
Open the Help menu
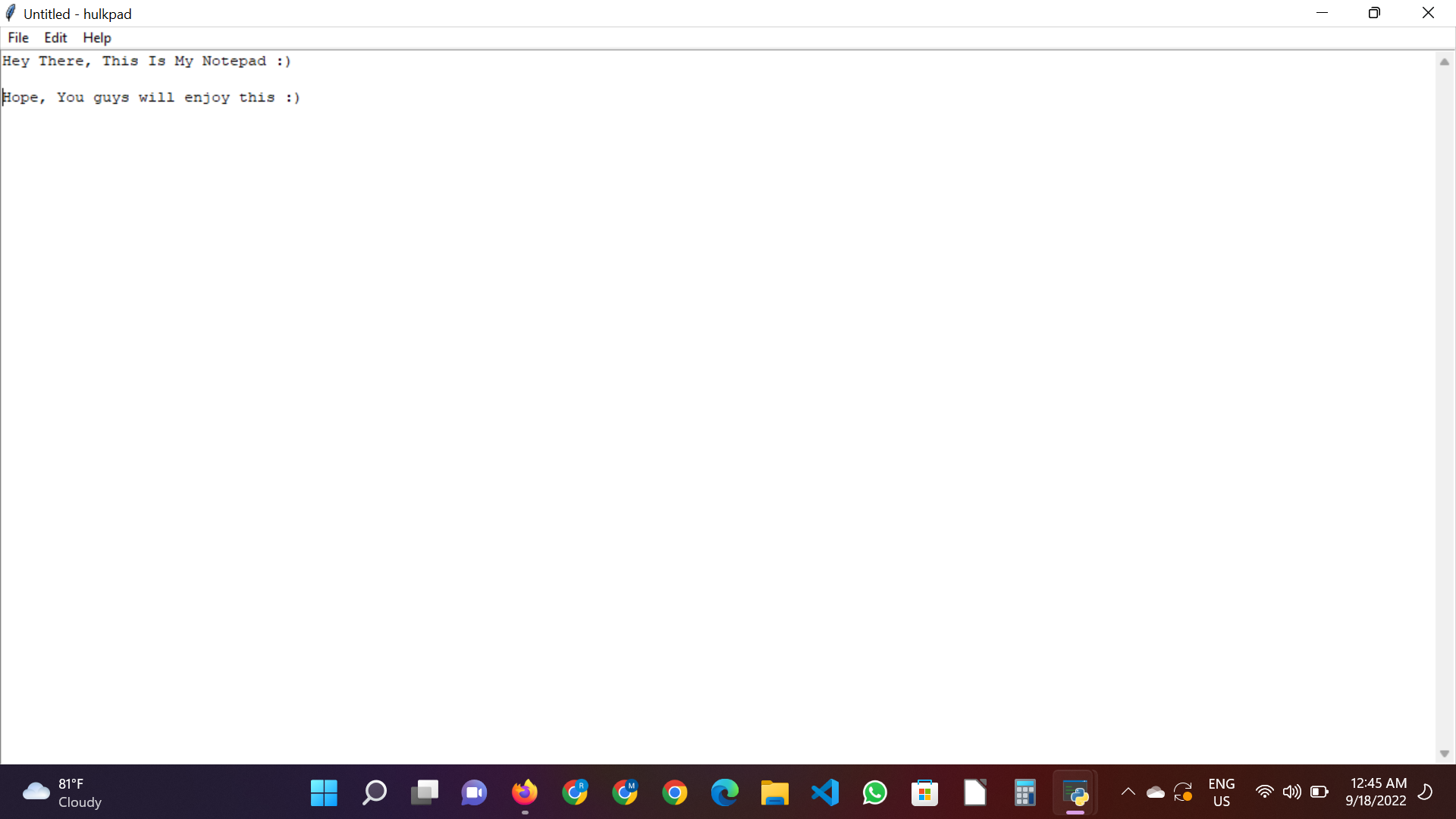pos(96,38)
